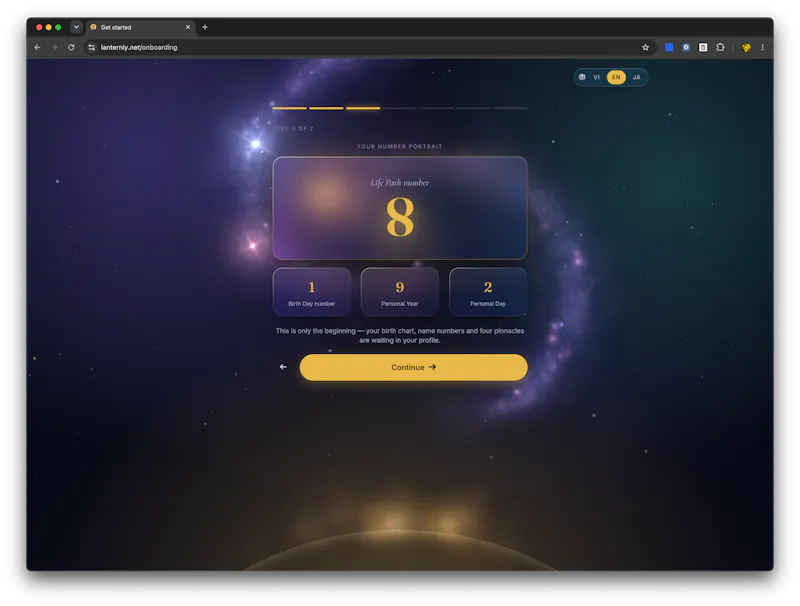Click the globe language icon
This screenshot has height=606, width=800.
coord(582,77)
